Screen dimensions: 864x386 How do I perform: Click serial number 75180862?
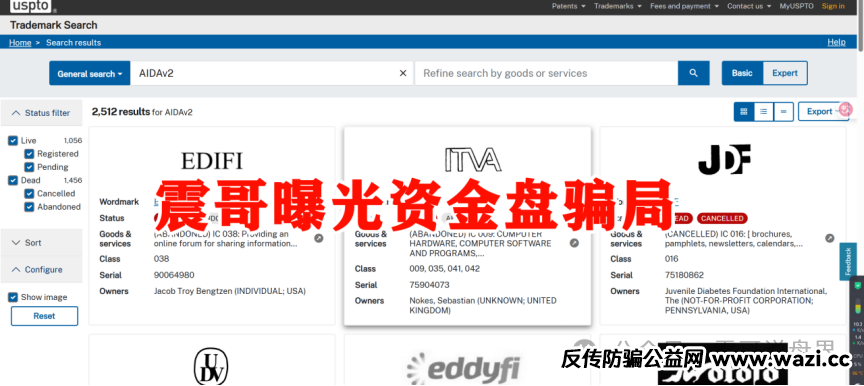[684, 275]
